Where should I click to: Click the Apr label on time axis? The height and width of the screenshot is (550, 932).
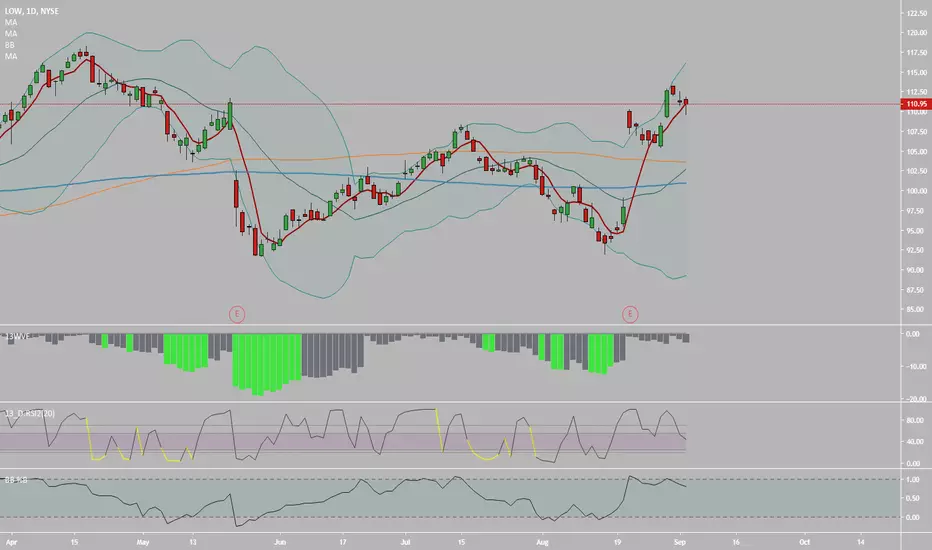point(11,542)
